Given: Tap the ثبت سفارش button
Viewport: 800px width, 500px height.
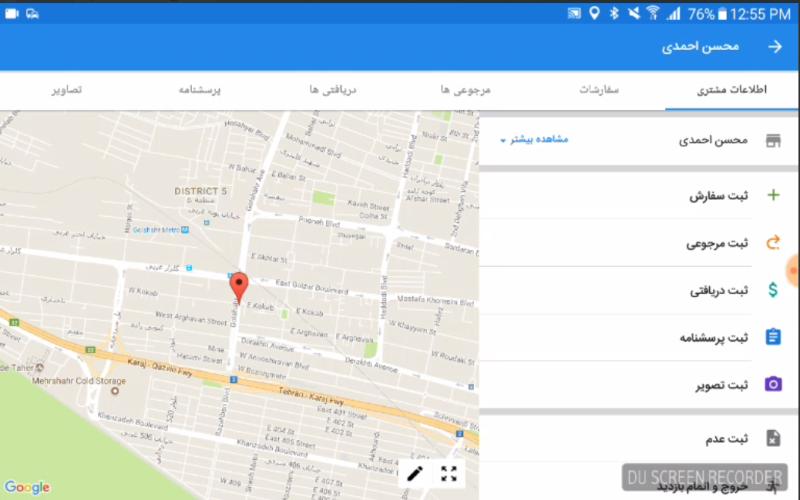Looking at the screenshot, I should (718, 195).
